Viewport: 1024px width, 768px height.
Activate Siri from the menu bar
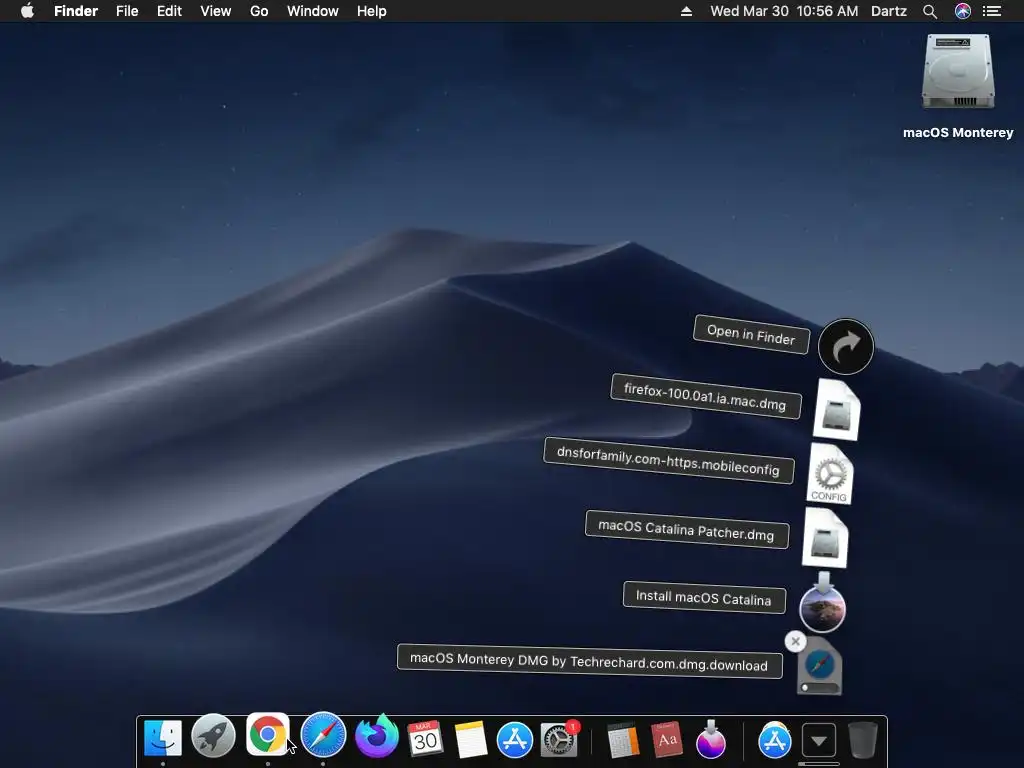tap(963, 11)
